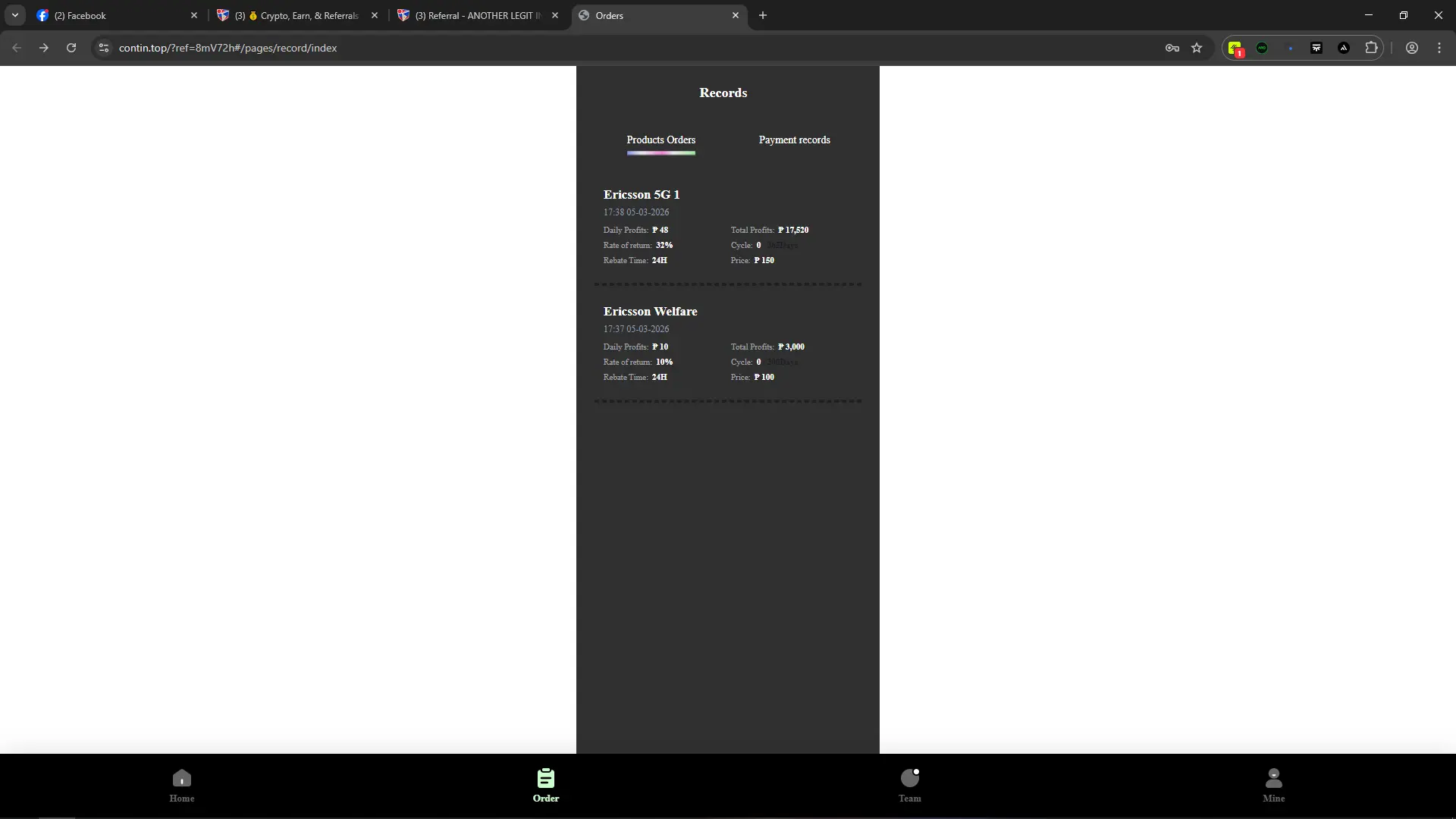Viewport: 1456px width, 819px height.
Task: Reload the page with refresh icon
Action: click(71, 48)
